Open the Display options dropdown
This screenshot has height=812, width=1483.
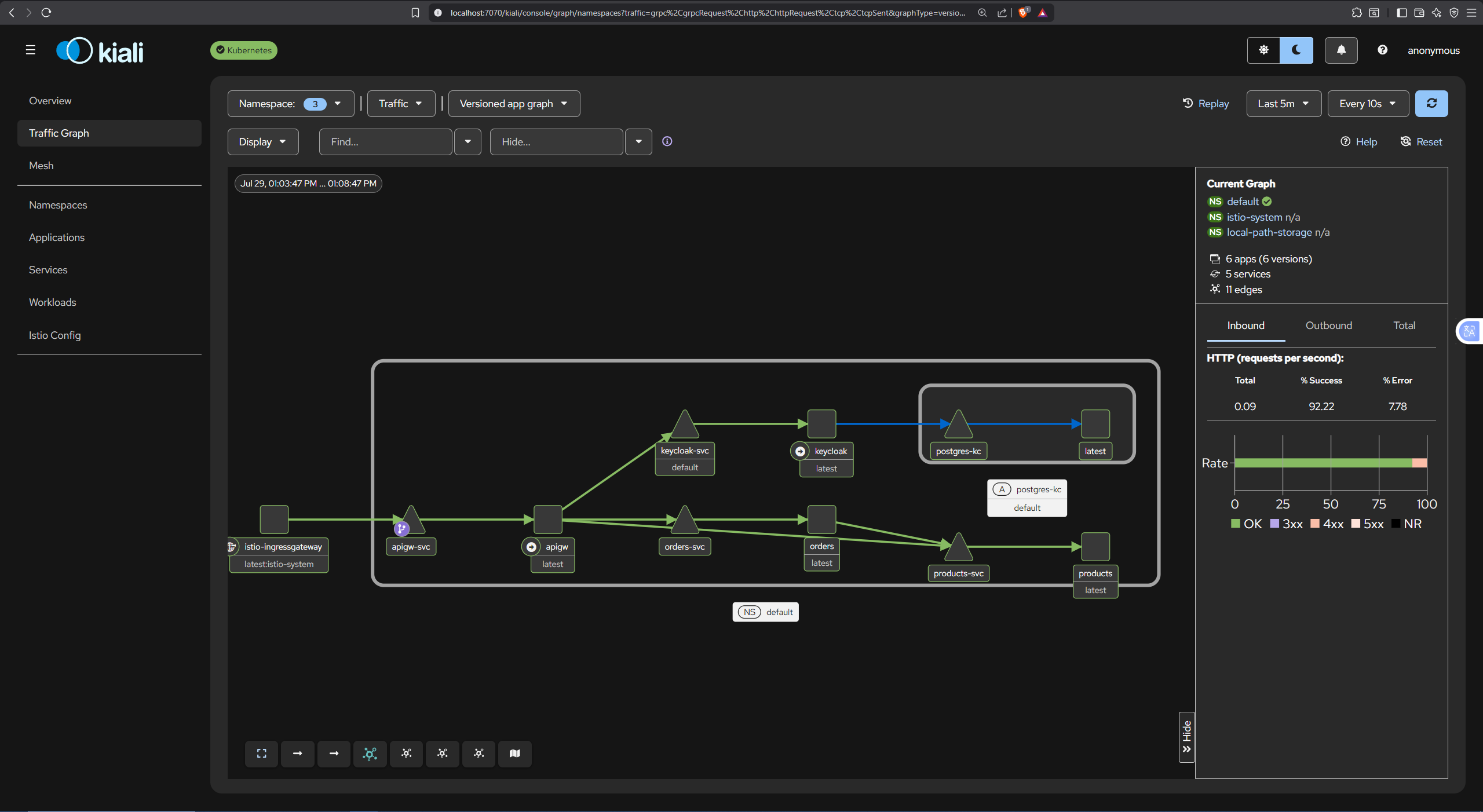(263, 142)
